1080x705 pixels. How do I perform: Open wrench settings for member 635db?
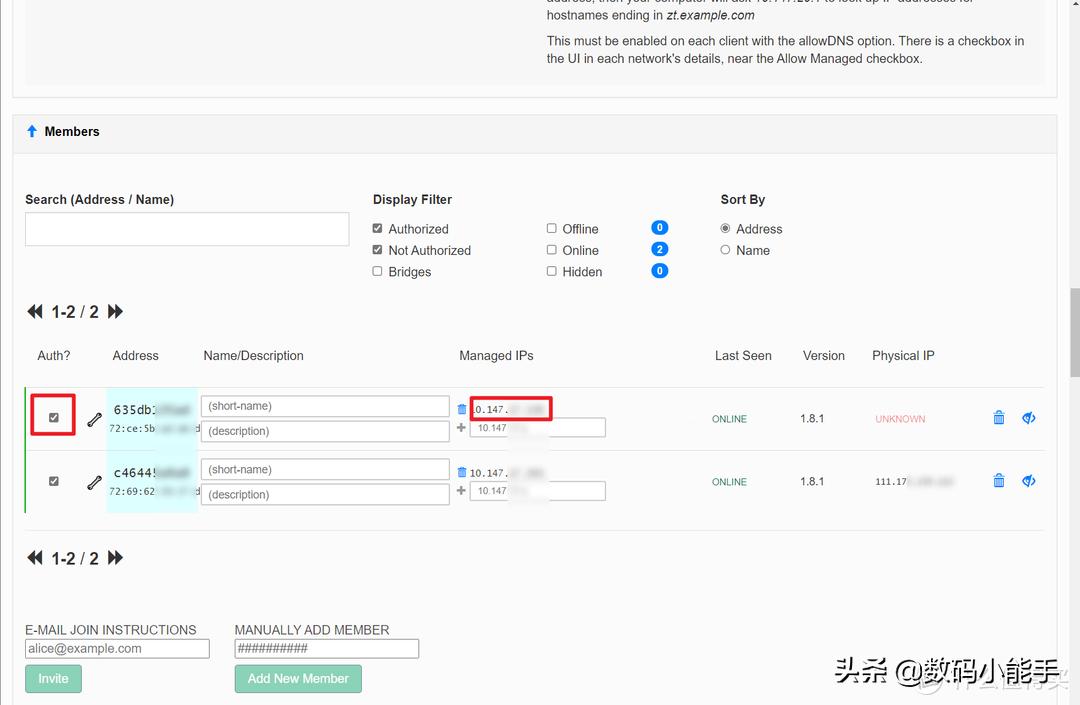[x=94, y=420]
